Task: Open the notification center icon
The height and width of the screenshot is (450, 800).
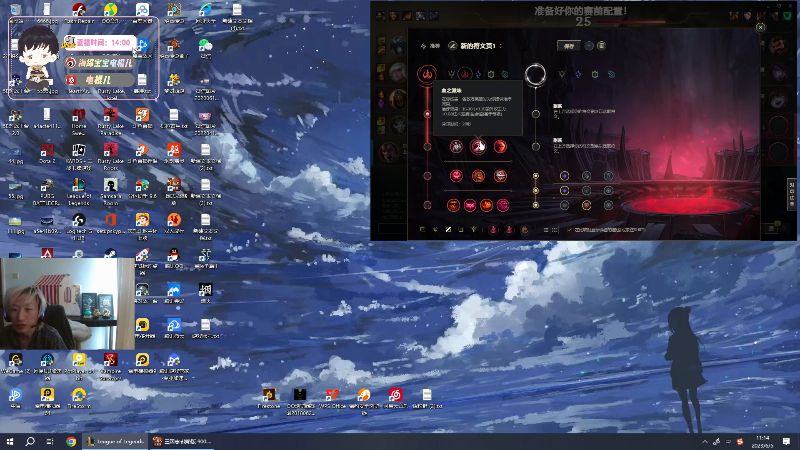Action: (787, 441)
